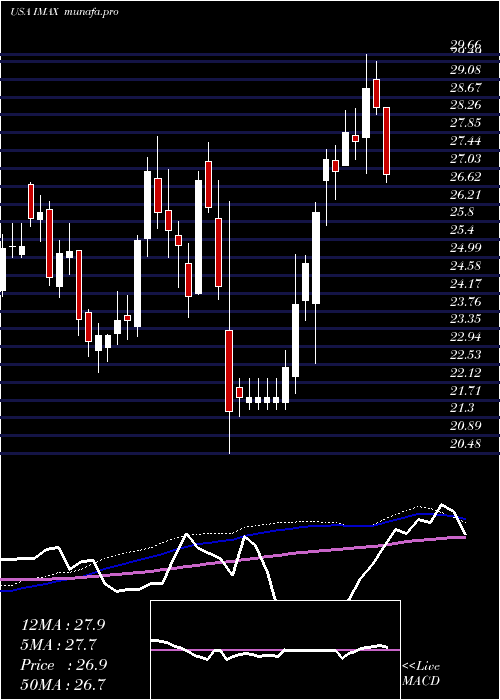Viewport: 500px width, 700px height.
Task: Click the 27.85 price axis label
Action: point(466,123)
